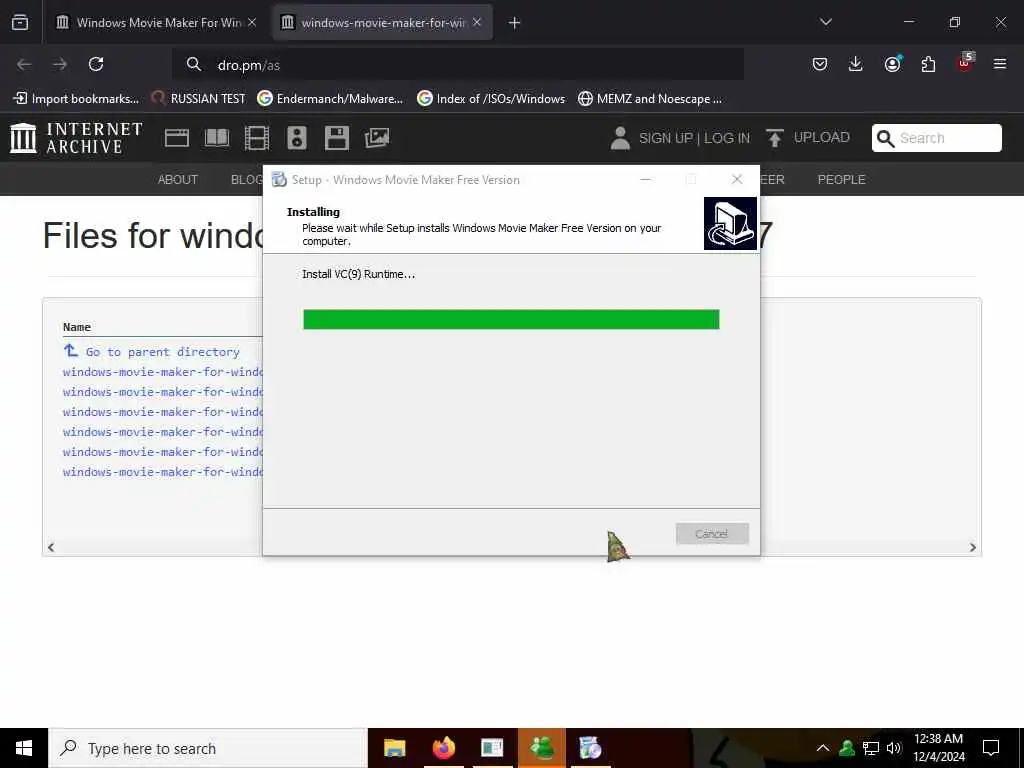Open a new browser tab

point(515,23)
